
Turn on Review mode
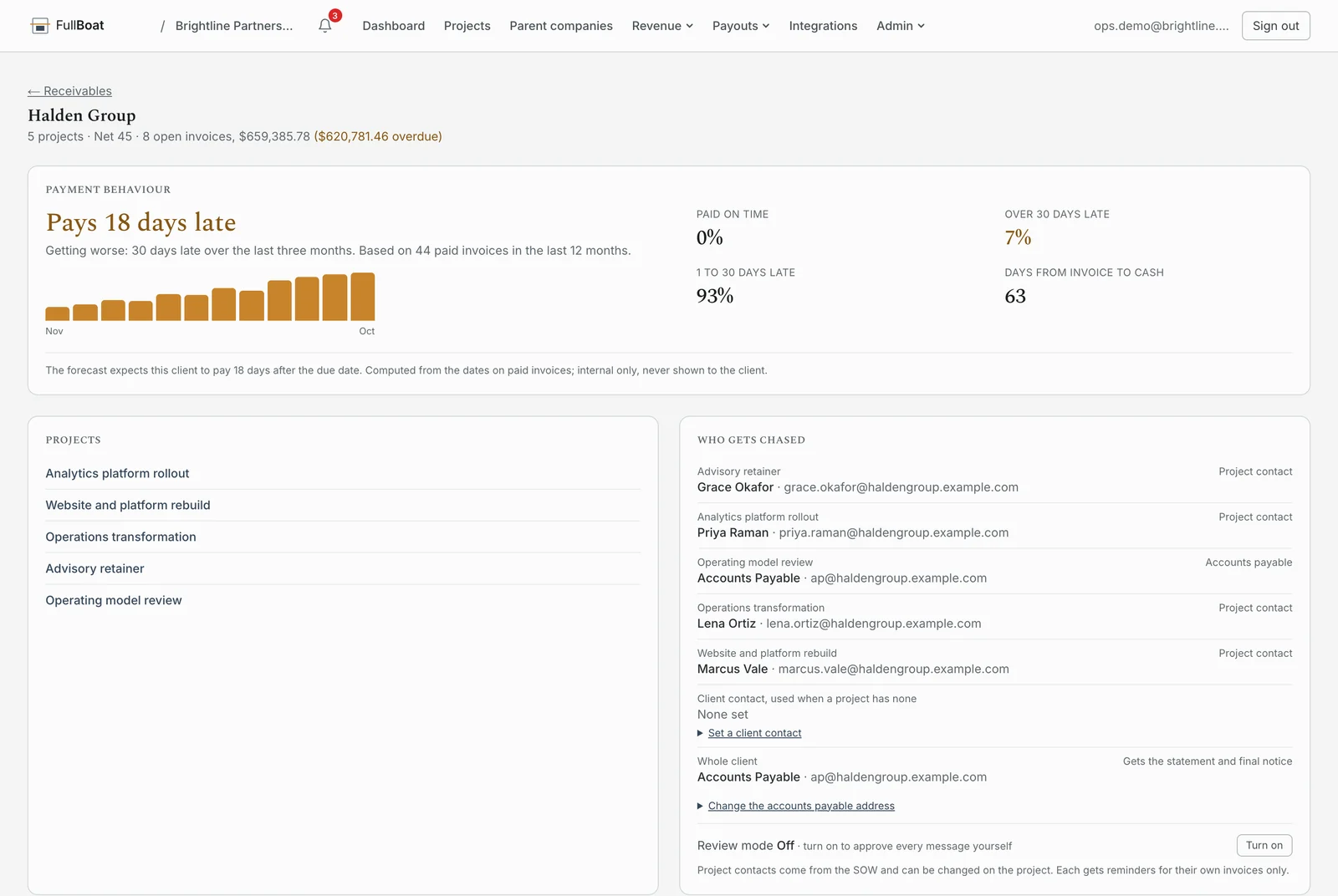point(1264,846)
